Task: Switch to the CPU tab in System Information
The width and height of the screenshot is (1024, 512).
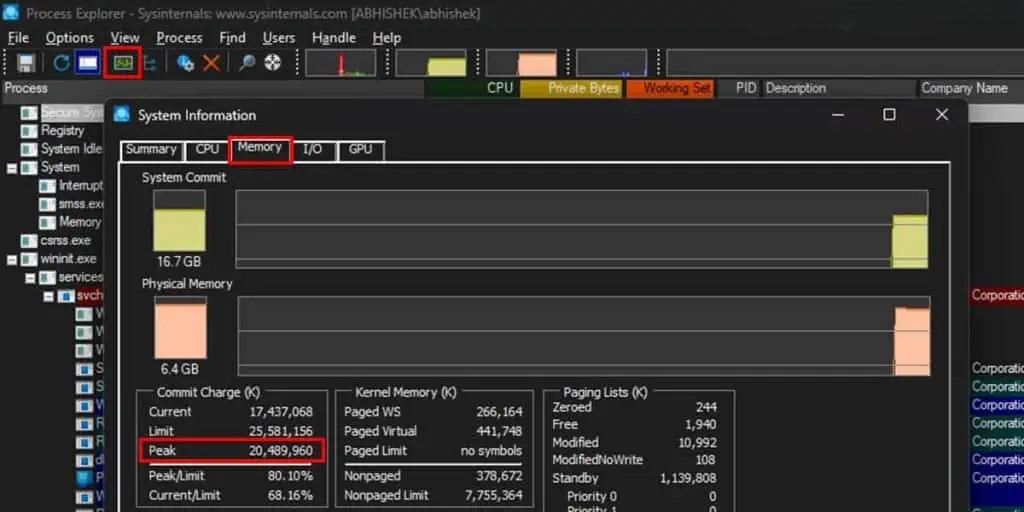Action: (207, 150)
